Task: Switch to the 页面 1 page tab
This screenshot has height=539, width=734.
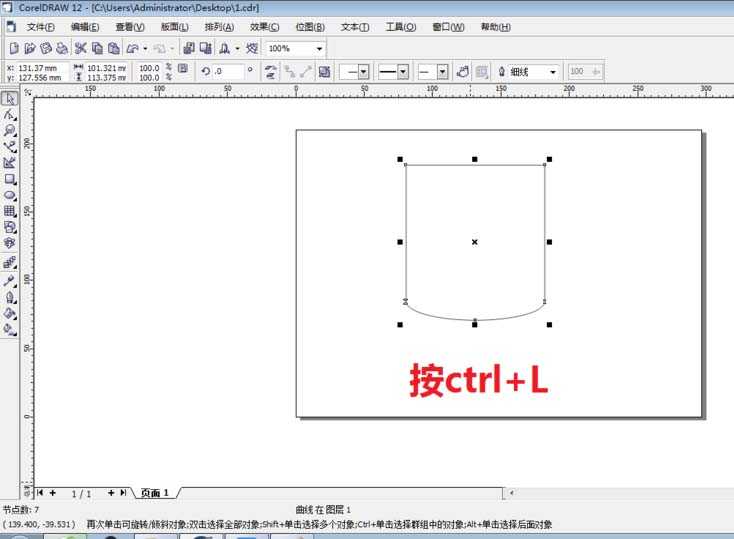Action: (x=154, y=493)
